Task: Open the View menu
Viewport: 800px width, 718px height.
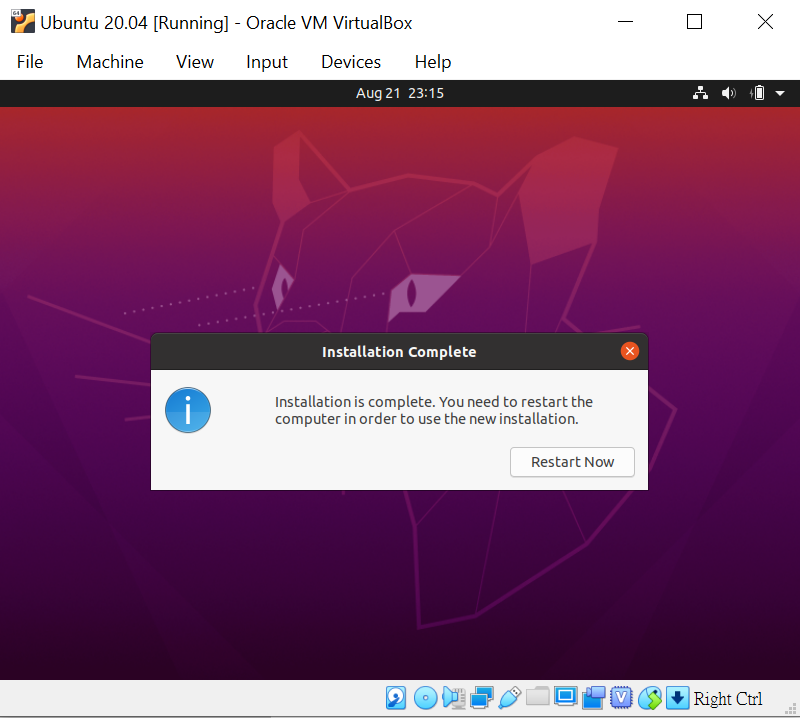Action: click(195, 62)
